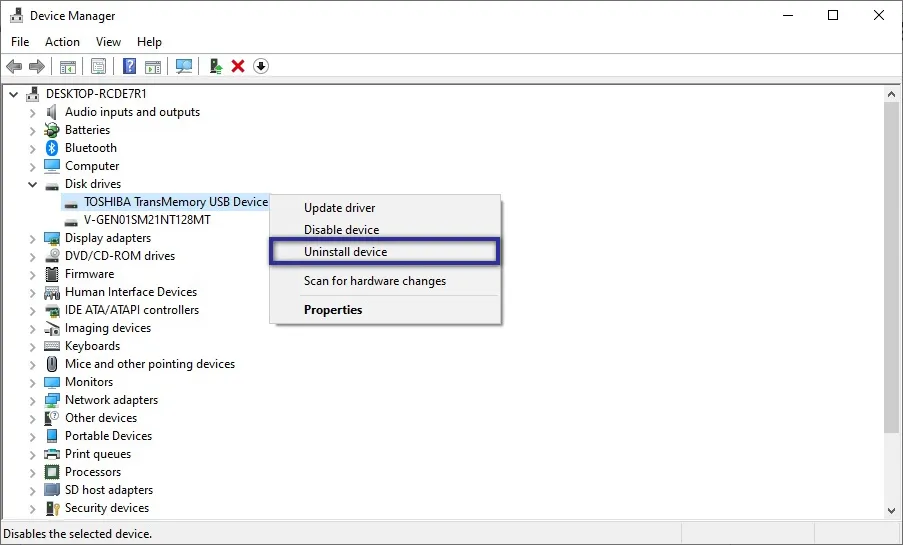Collapse the DESKTOP-RCDE7R1 root node

tap(13, 94)
